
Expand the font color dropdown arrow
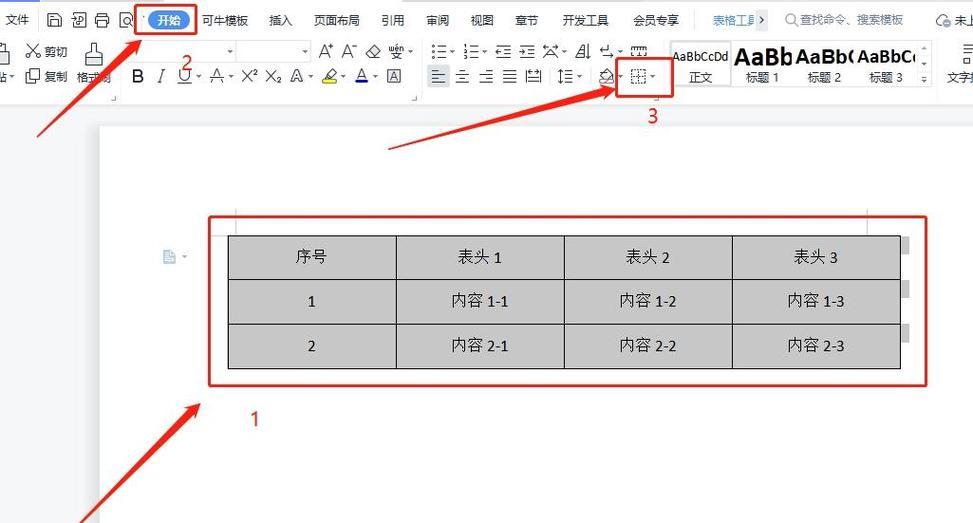tap(375, 77)
